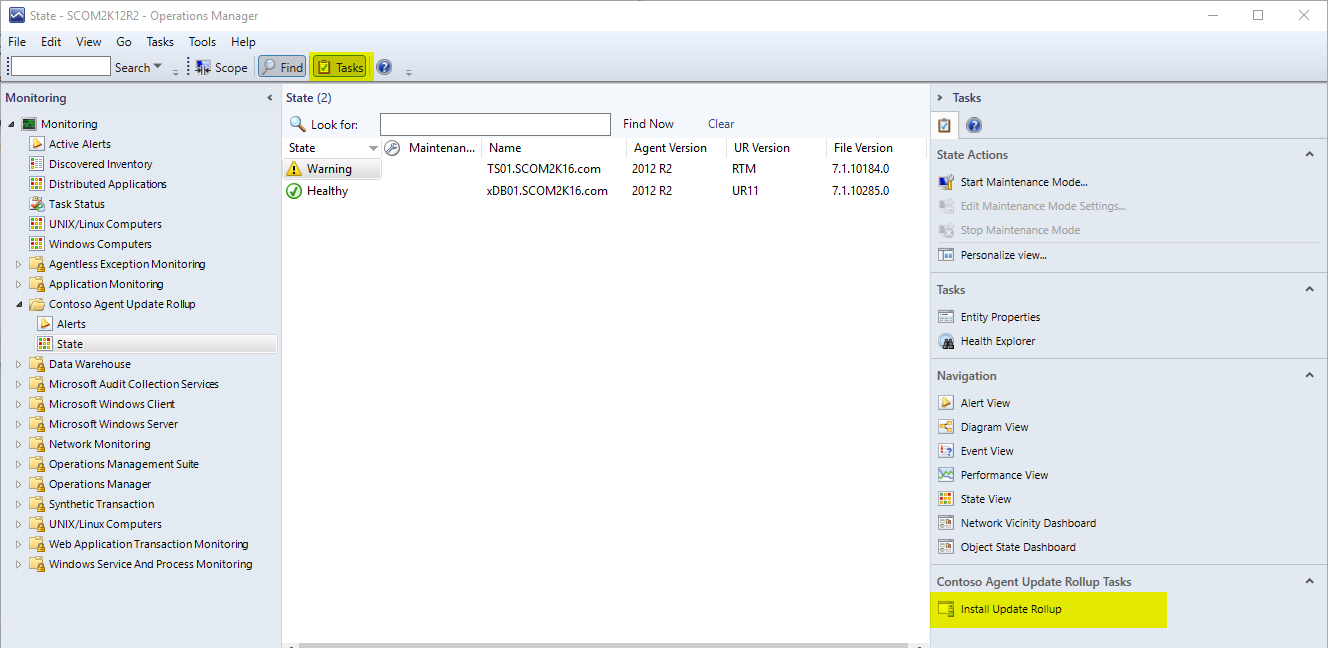Image resolution: width=1328 pixels, height=648 pixels.
Task: Click the Entity Properties task icon
Action: [x=946, y=317]
